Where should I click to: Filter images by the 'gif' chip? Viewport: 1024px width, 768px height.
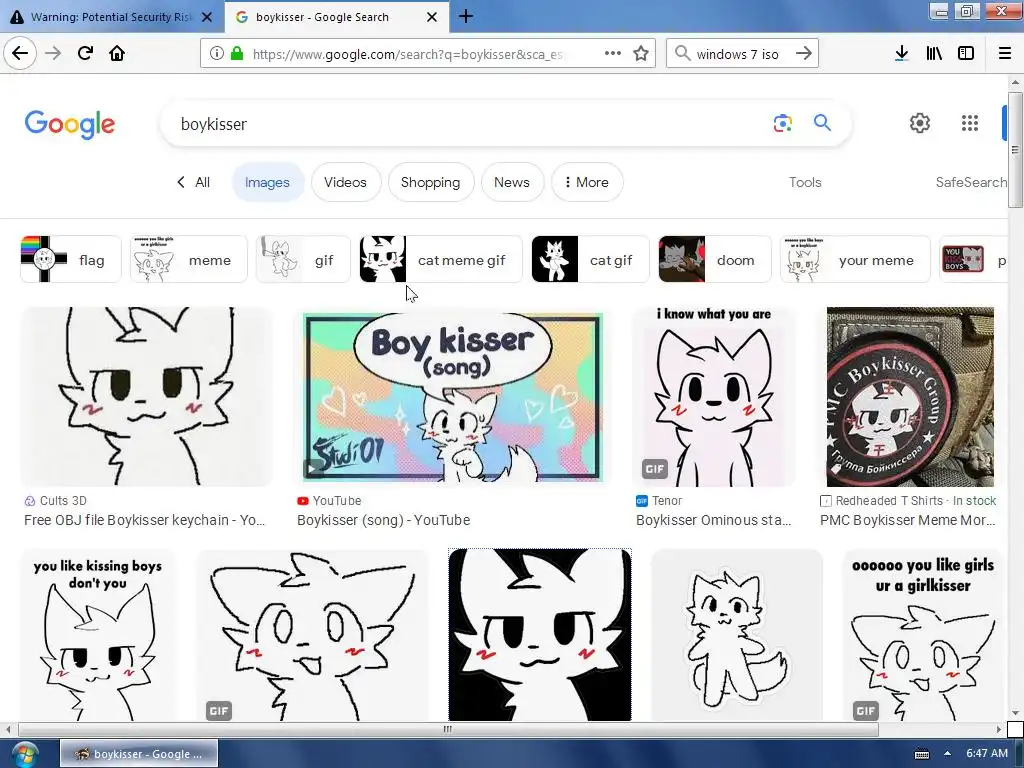[x=303, y=259]
